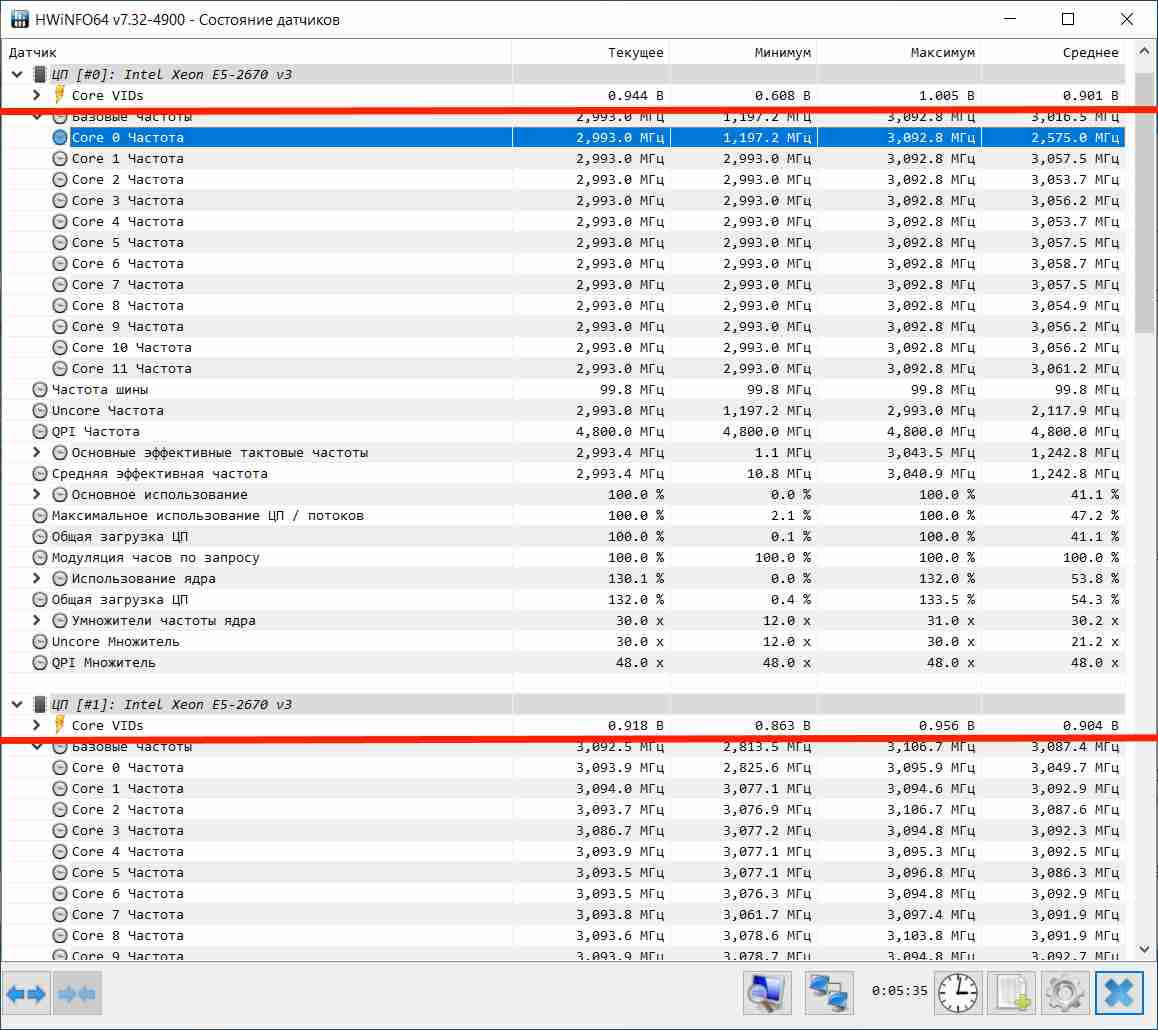Click chip icon of ЦП [#0] header

point(40,75)
